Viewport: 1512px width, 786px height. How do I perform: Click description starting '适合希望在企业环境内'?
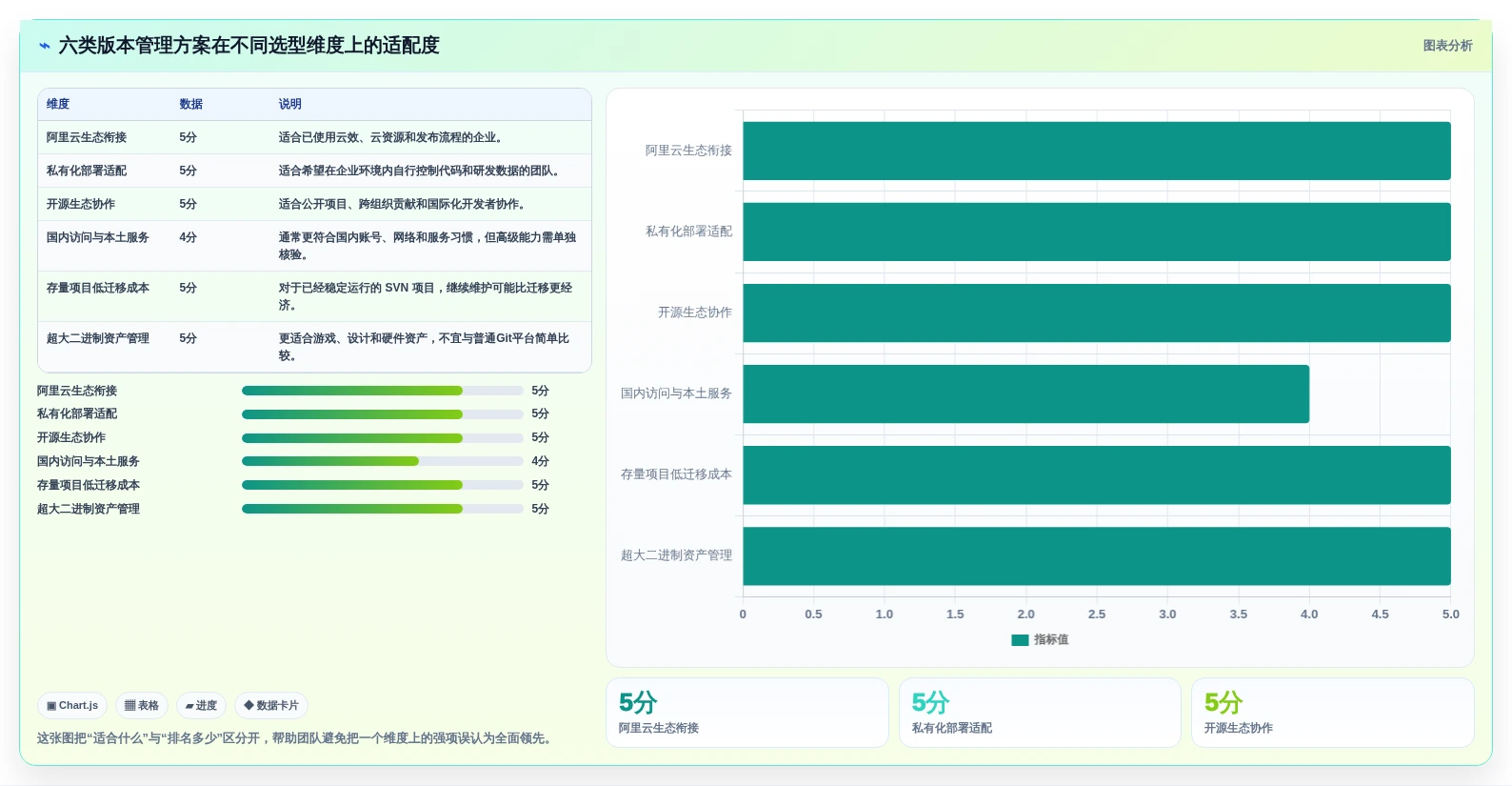pyautogui.click(x=422, y=171)
